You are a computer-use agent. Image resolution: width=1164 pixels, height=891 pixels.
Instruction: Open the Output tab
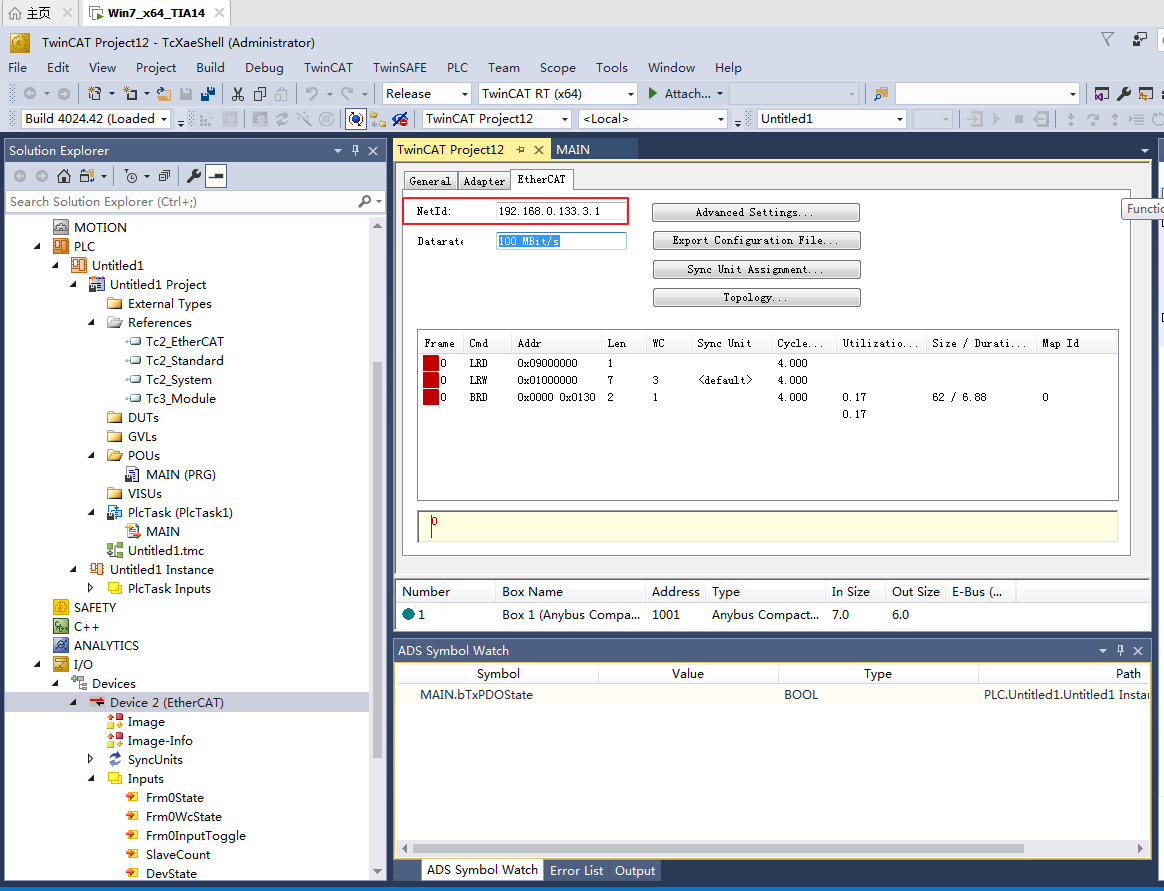(635, 870)
